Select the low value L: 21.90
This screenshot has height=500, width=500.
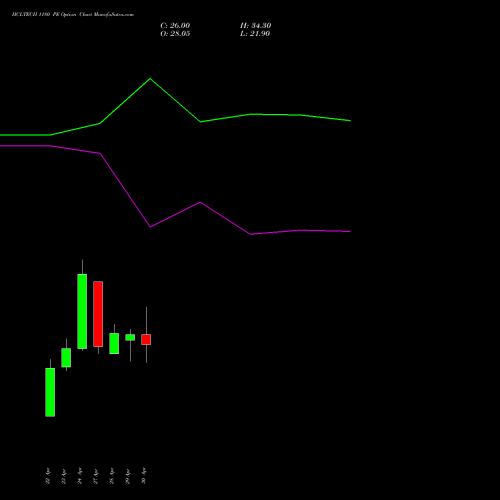(x=255, y=34)
